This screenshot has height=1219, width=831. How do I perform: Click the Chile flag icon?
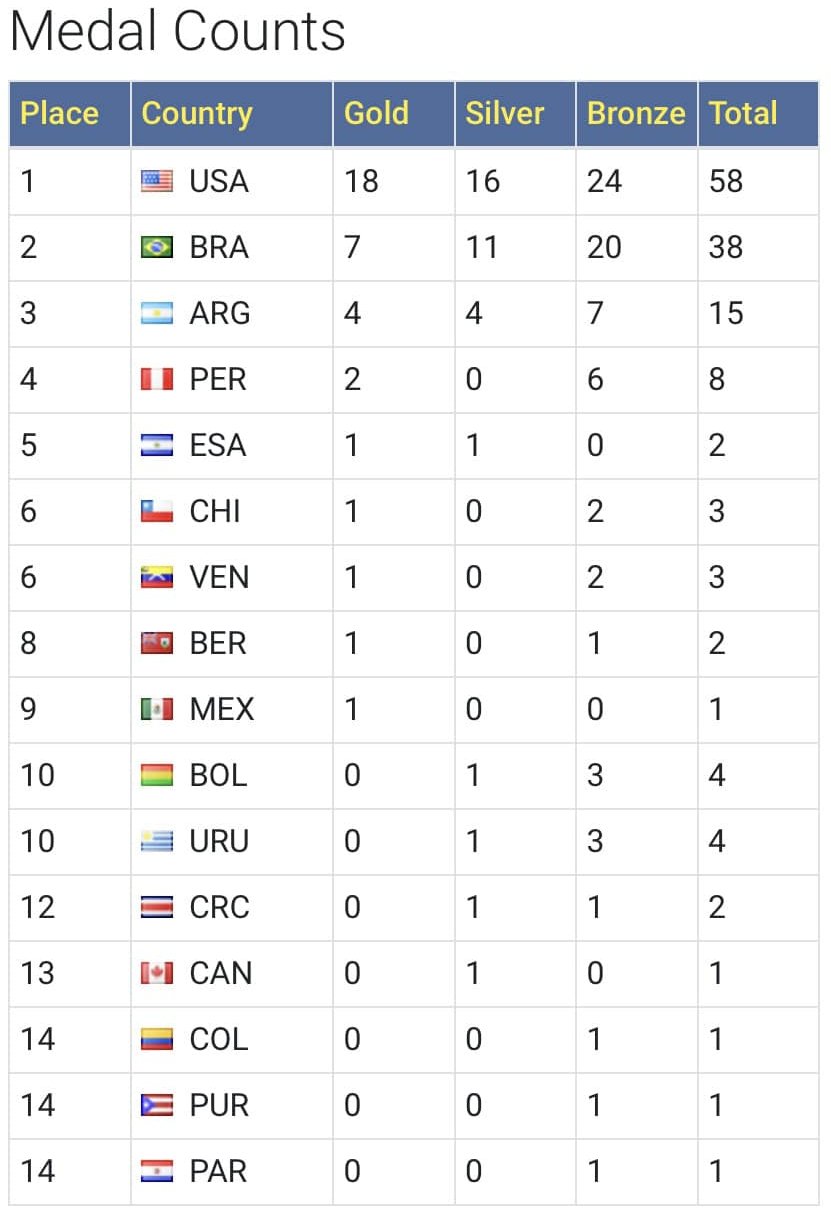tap(157, 511)
